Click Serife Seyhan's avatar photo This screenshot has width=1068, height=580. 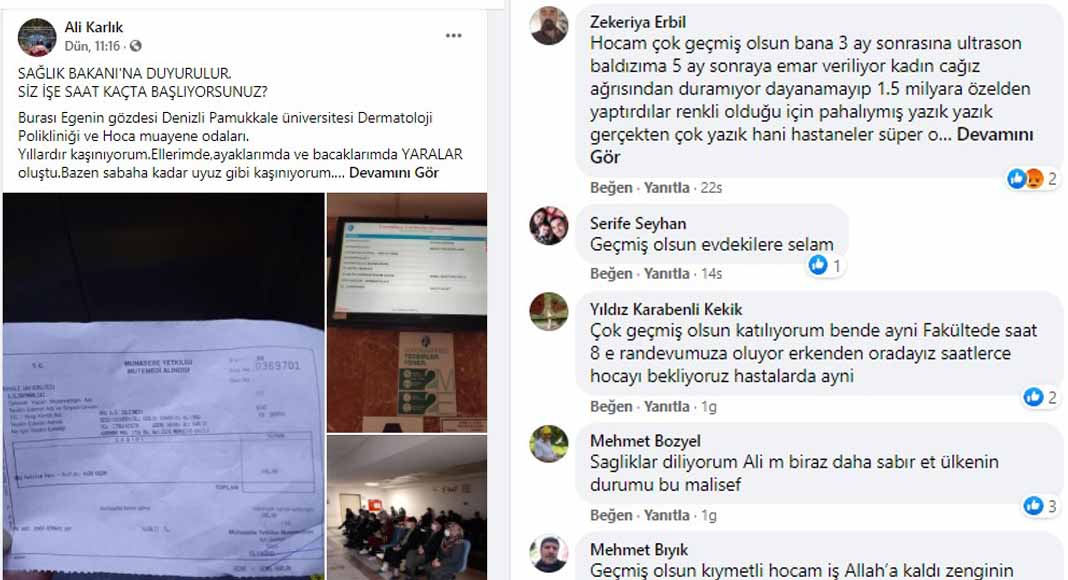pos(549,225)
